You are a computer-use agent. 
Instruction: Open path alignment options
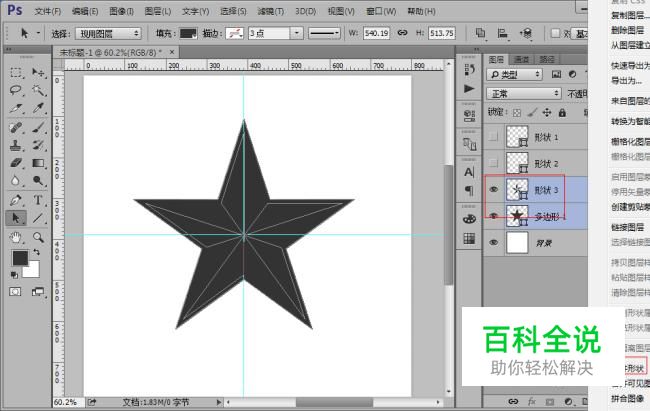point(502,33)
